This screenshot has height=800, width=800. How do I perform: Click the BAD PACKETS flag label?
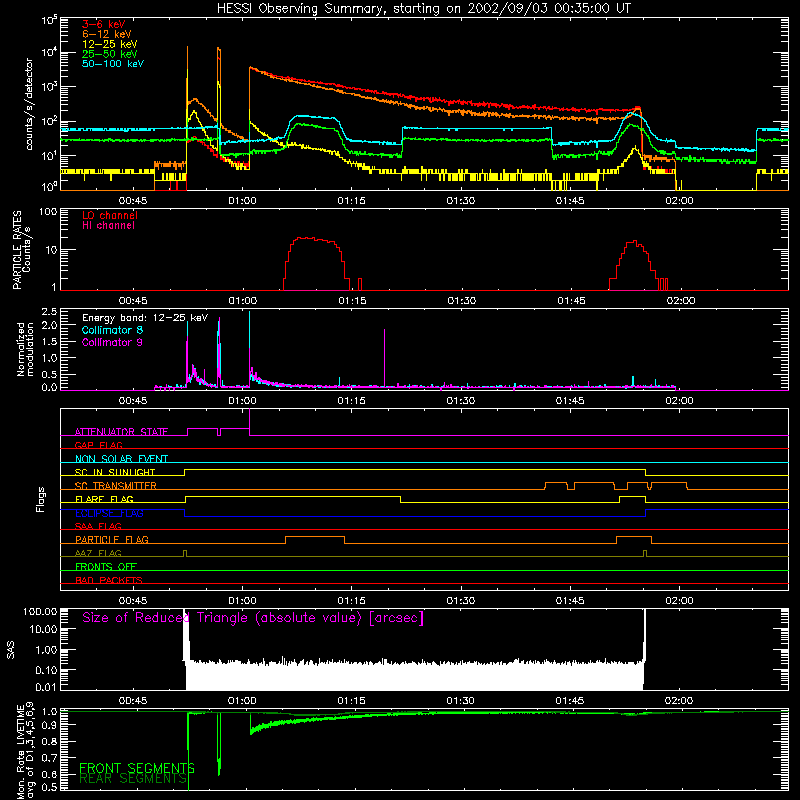click(109, 580)
